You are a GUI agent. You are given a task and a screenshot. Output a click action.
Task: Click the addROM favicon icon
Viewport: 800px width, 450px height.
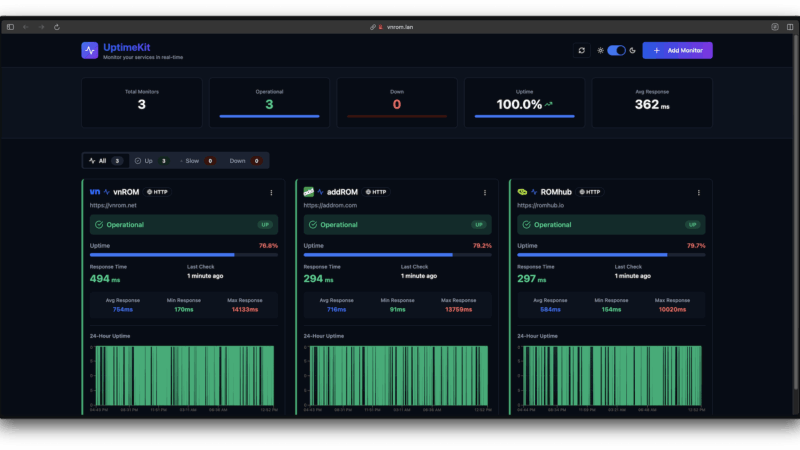tap(309, 191)
